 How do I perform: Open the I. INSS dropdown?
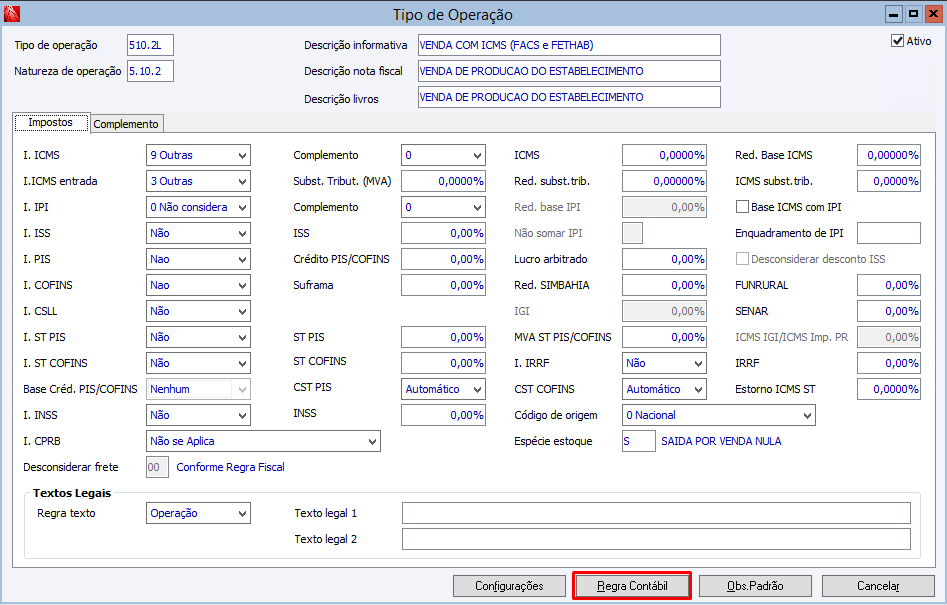coord(198,415)
